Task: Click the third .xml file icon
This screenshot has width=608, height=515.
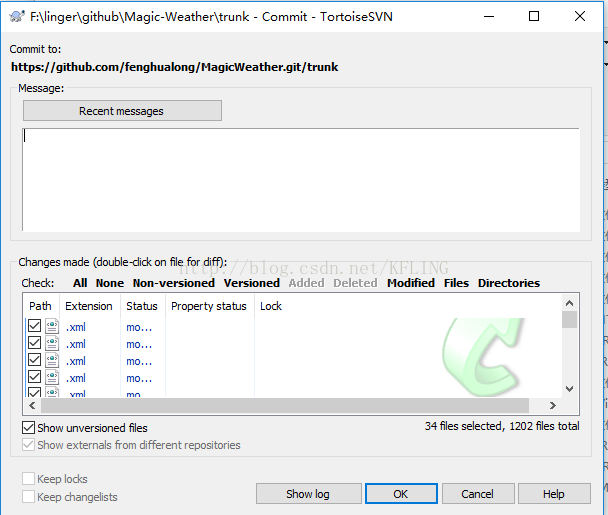Action: click(52, 360)
